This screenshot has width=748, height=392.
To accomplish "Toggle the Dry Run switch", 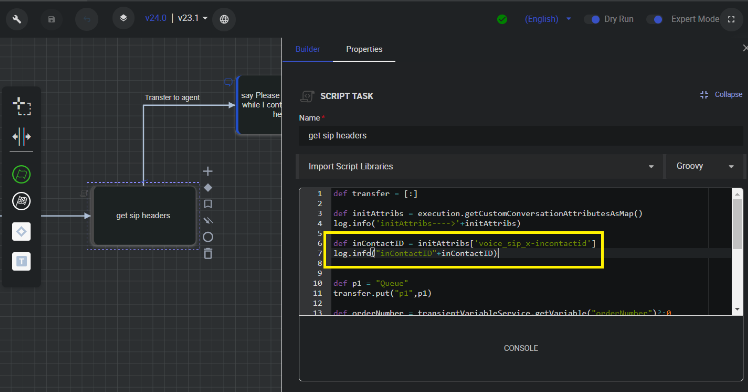I will [592, 19].
